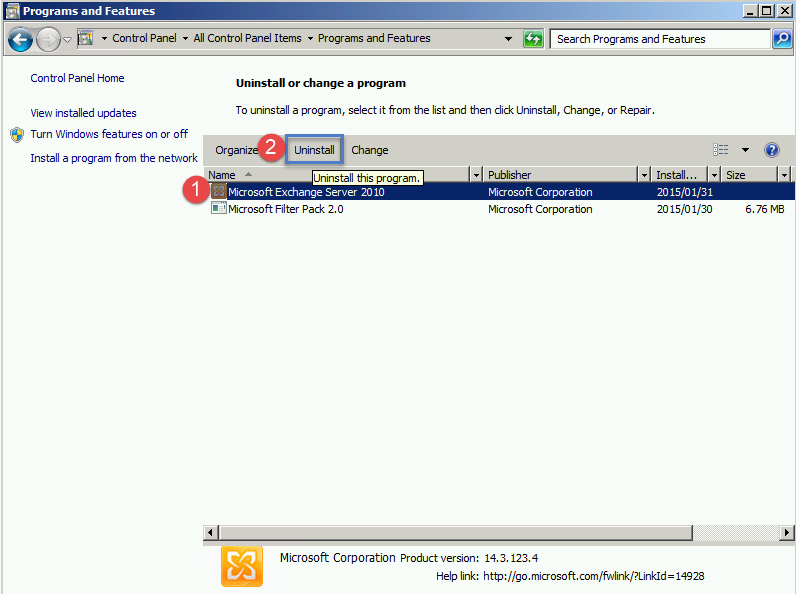Select Control Panel breadcrumb segment
Image resolution: width=796 pixels, height=594 pixels.
(x=144, y=38)
